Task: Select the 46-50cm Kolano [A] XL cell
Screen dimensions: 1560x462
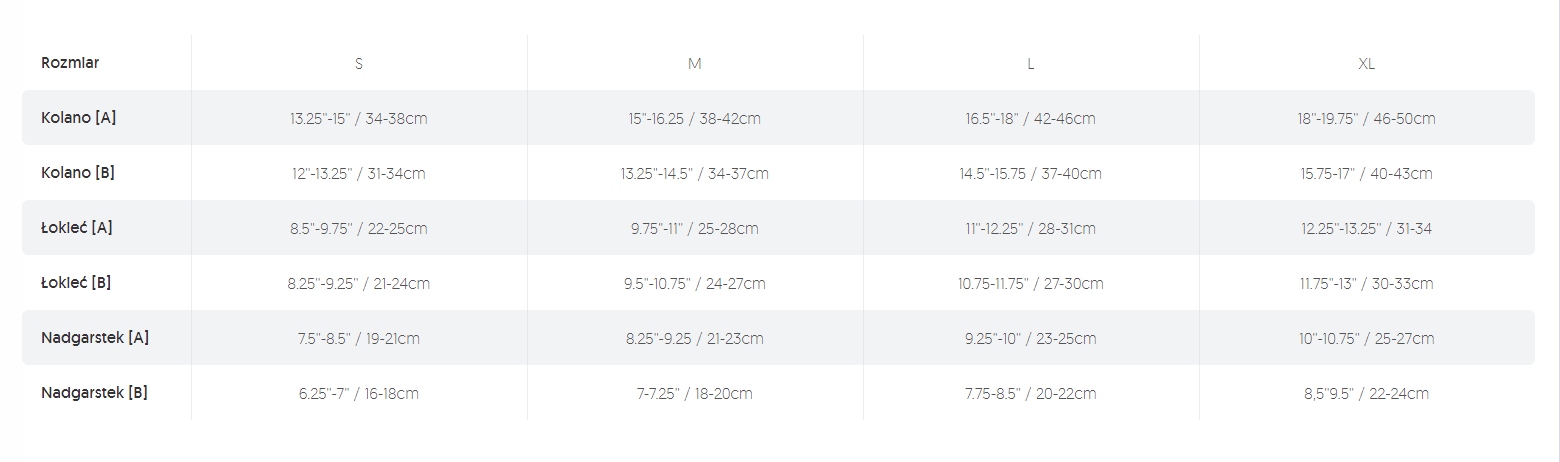Action: click(1367, 119)
